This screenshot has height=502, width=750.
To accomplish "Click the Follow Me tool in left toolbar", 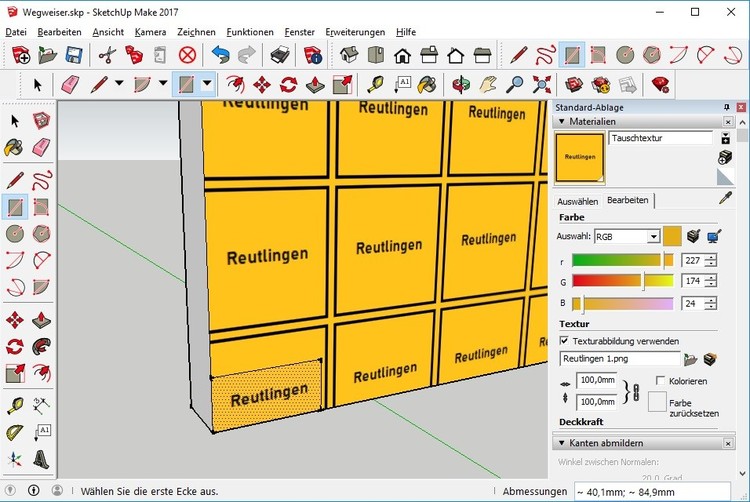I will tap(42, 347).
